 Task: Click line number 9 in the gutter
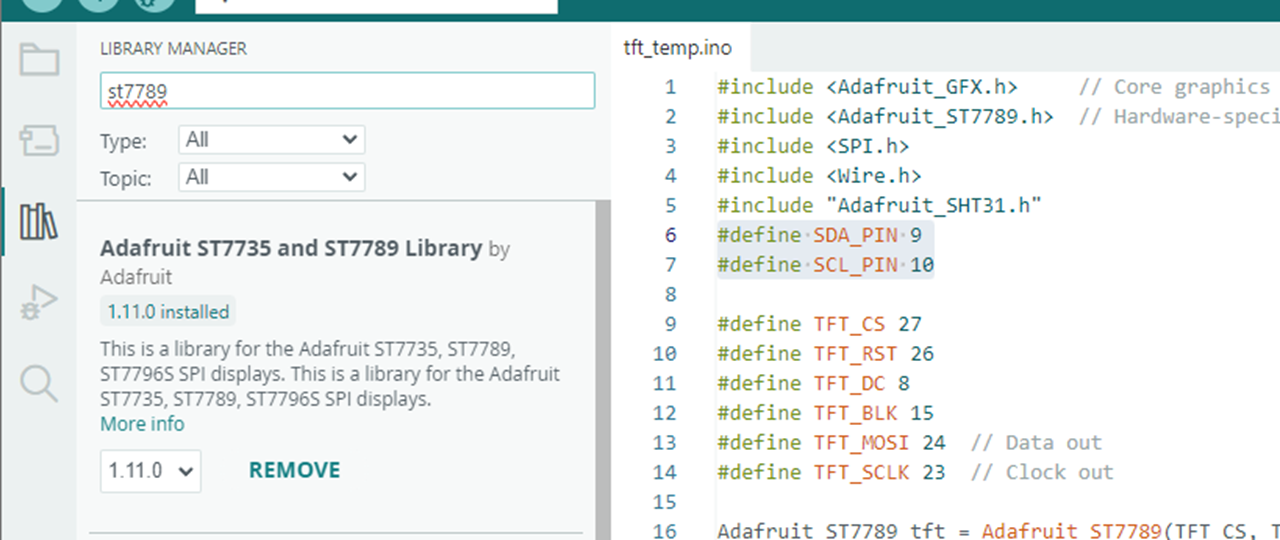[x=670, y=324]
